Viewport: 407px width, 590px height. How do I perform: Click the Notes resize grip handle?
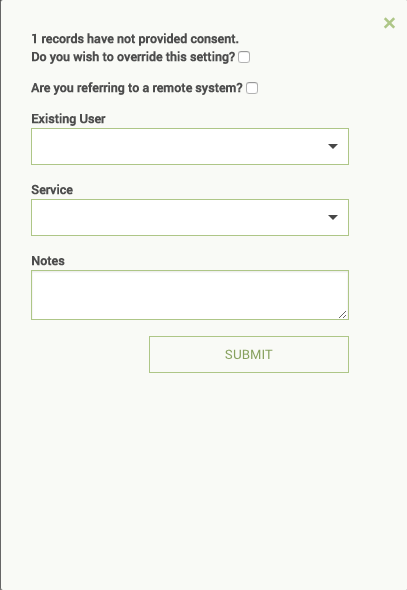coord(343,315)
